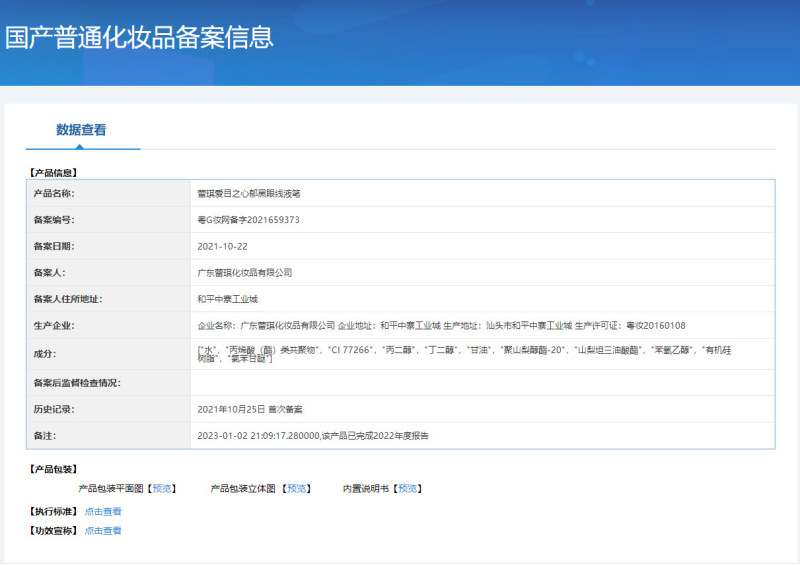Screen dimensions: 800x565
Task: Click the 备案人 company name 广东蕾琪化妆品有限公司
Action: (245, 272)
